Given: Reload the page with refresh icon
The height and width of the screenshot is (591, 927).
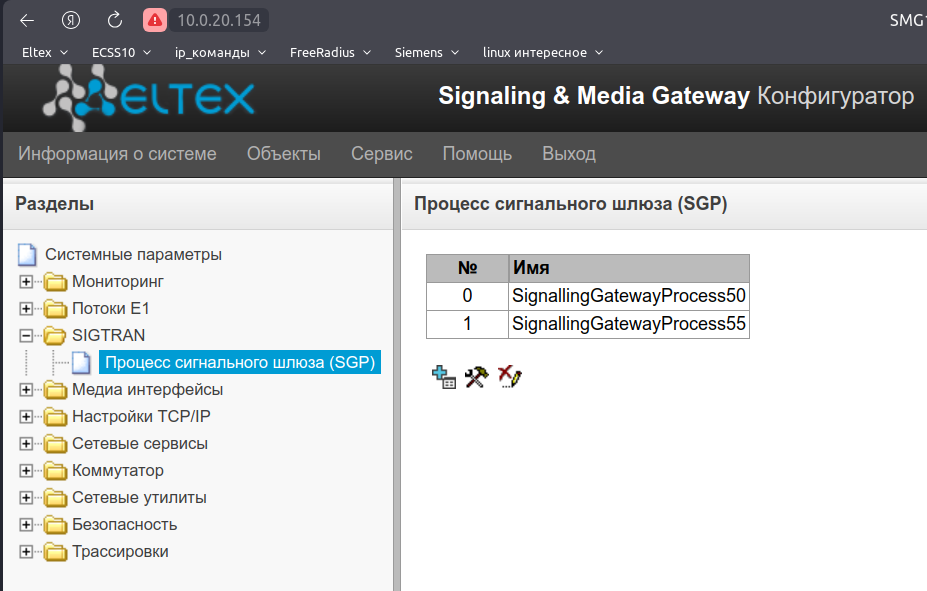Looking at the screenshot, I should coord(115,20).
